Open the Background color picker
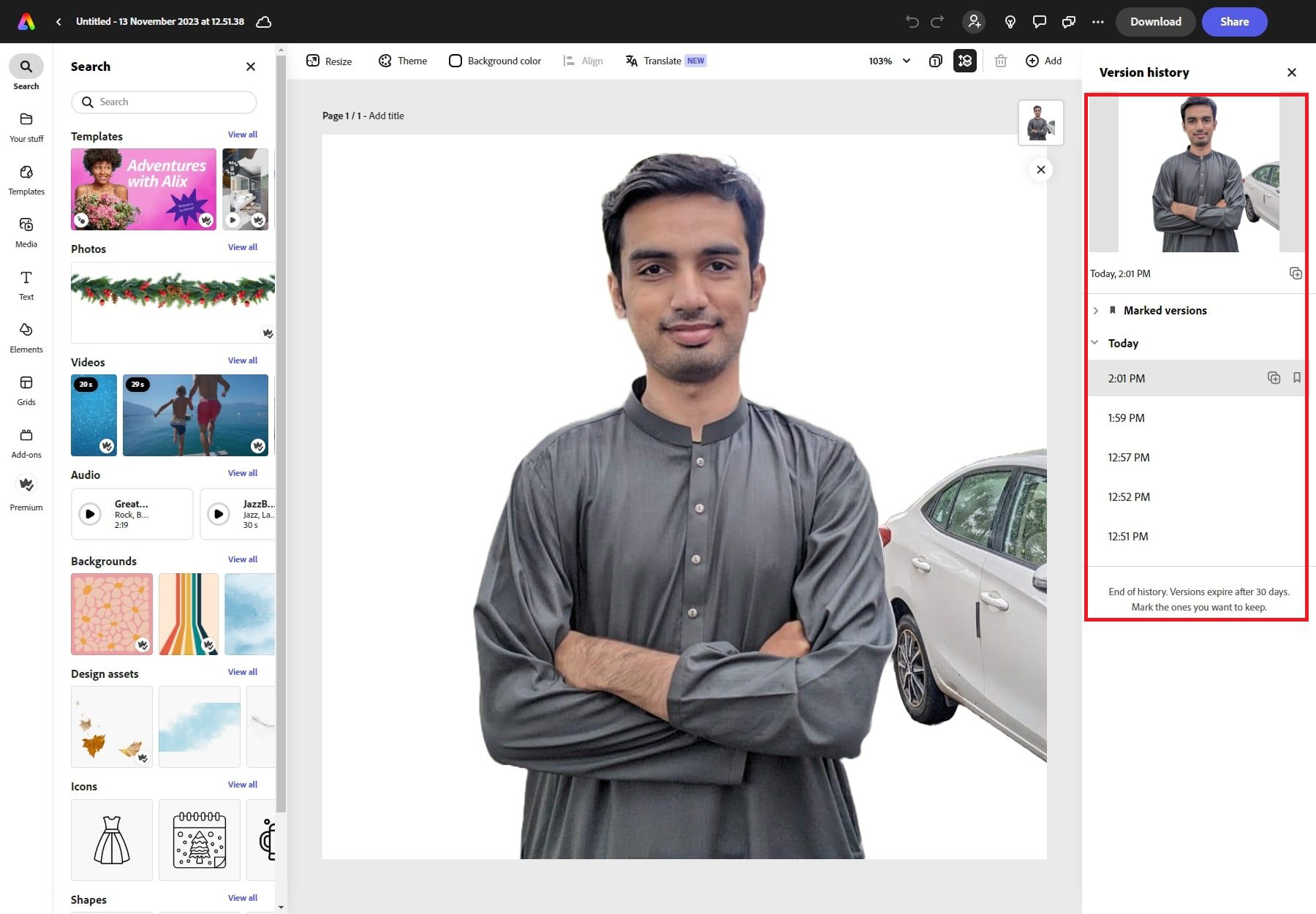Viewport: 1316px width, 914px height. [495, 61]
